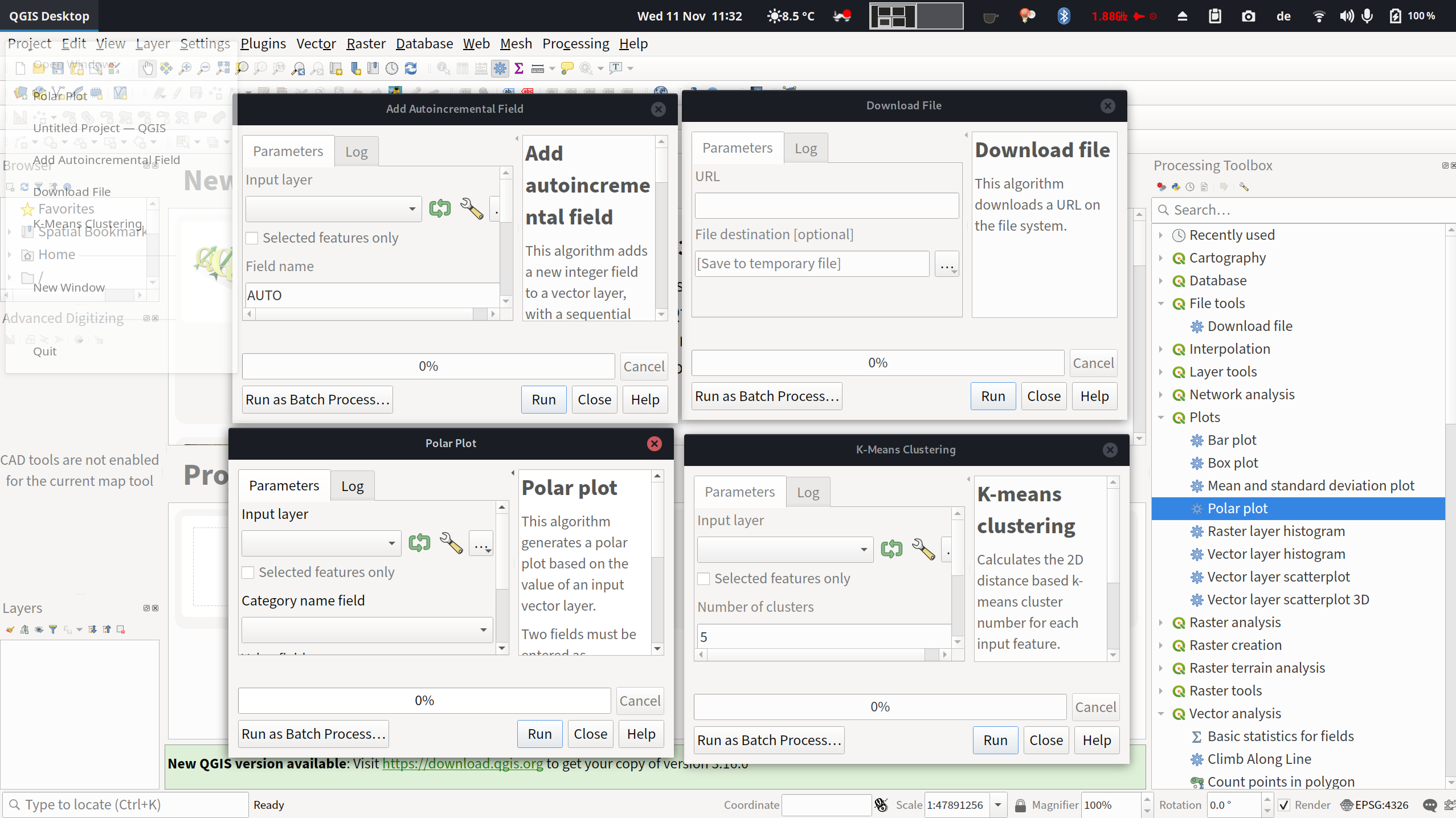
Task: Run the K-Means Clustering algorithm
Action: pyautogui.click(x=995, y=739)
